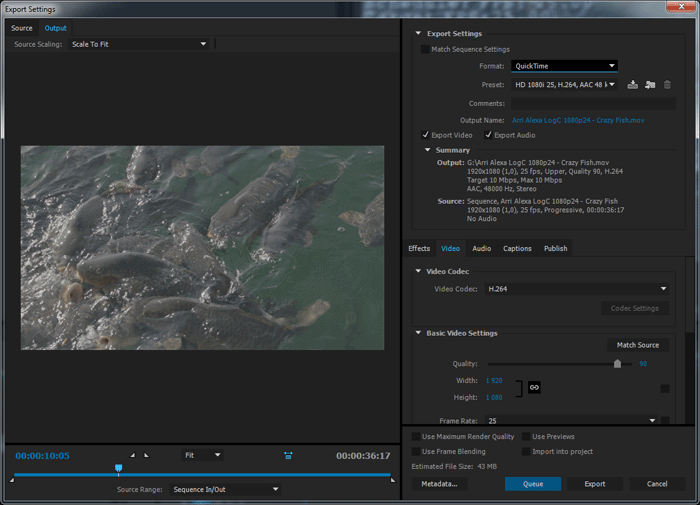Open the Effects tab
700x505 pixels.
tap(419, 248)
